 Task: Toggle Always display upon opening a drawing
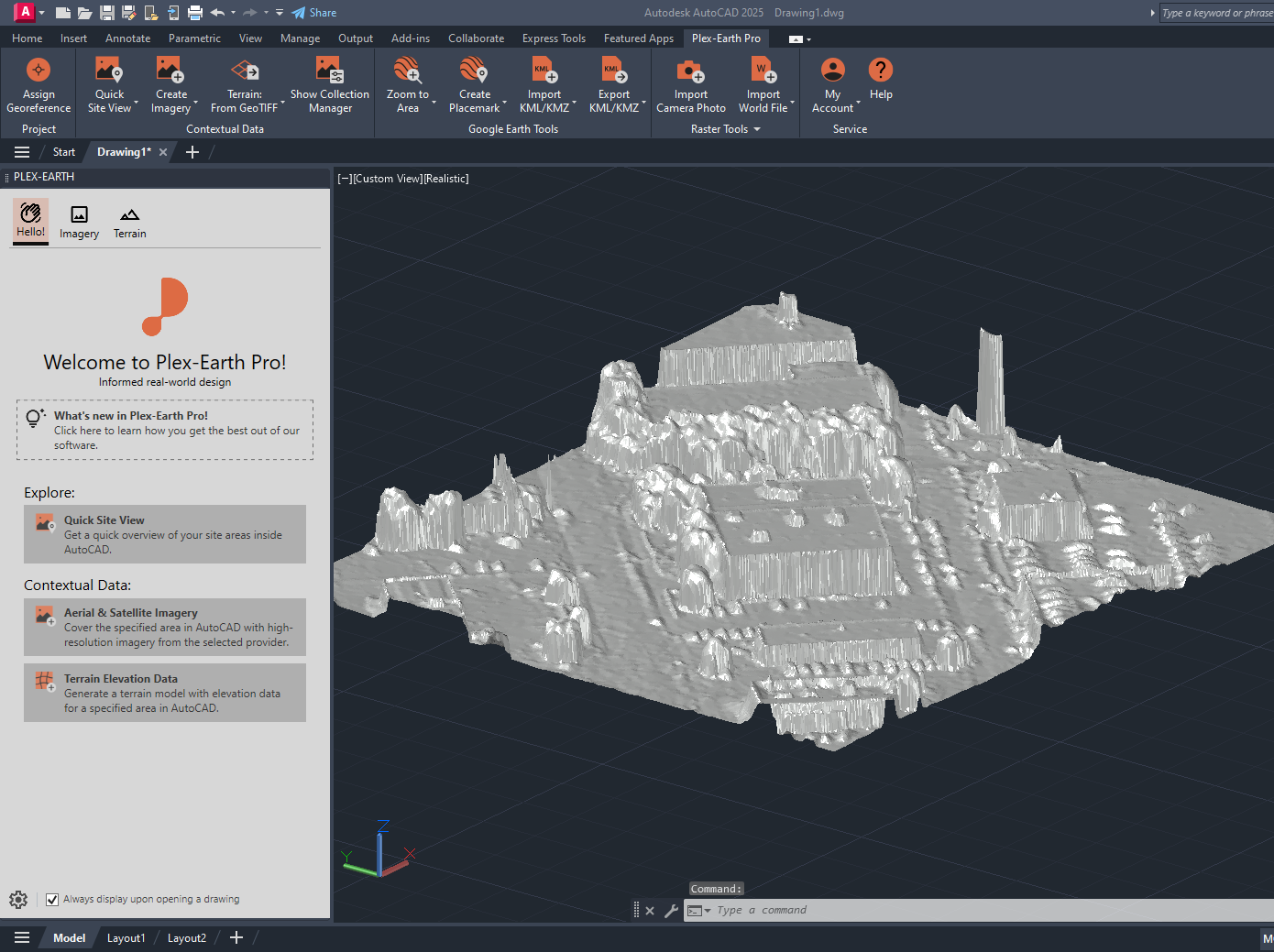pos(52,900)
